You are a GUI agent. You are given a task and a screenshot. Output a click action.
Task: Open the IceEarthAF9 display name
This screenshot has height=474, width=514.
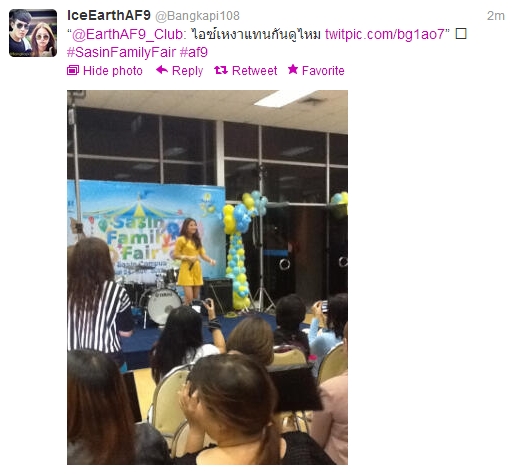pyautogui.click(x=109, y=15)
